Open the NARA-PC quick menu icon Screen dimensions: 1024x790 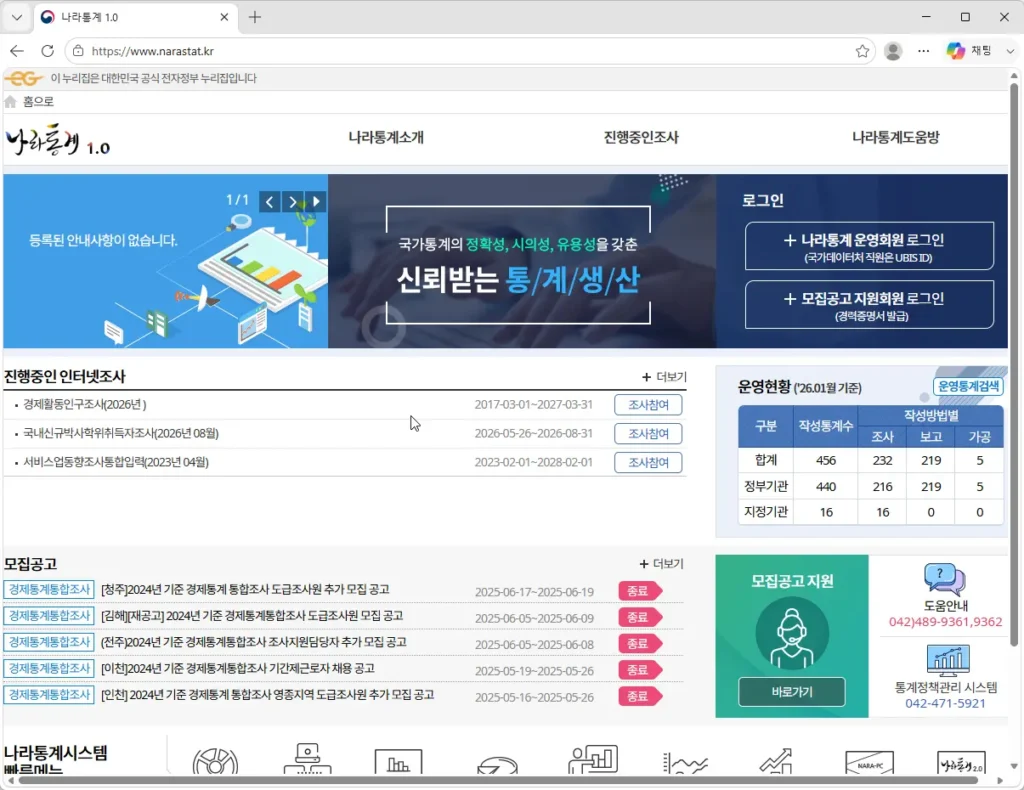(x=869, y=763)
